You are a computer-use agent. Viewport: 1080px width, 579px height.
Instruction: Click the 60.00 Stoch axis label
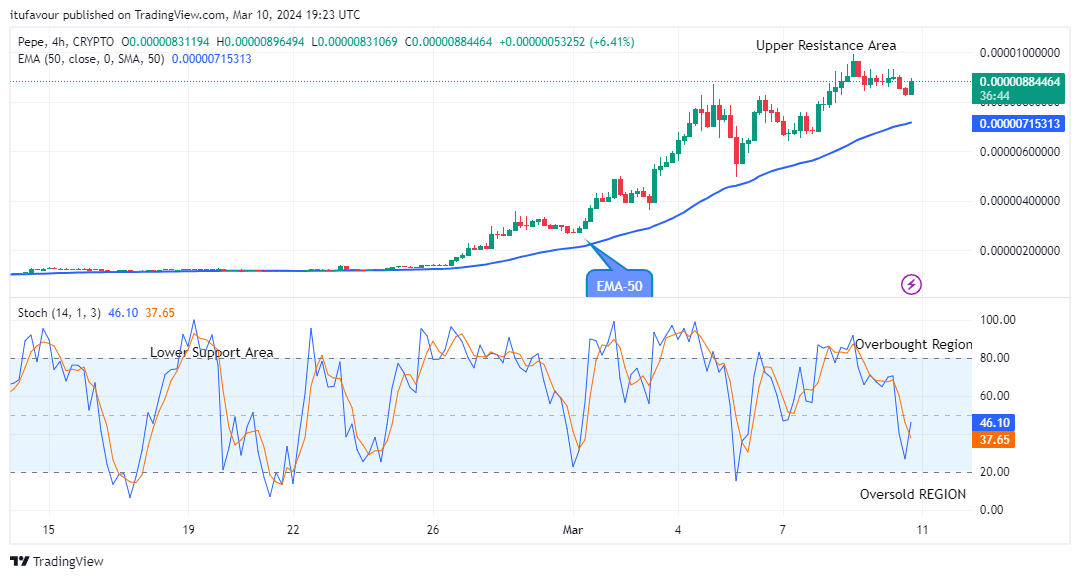tap(995, 396)
